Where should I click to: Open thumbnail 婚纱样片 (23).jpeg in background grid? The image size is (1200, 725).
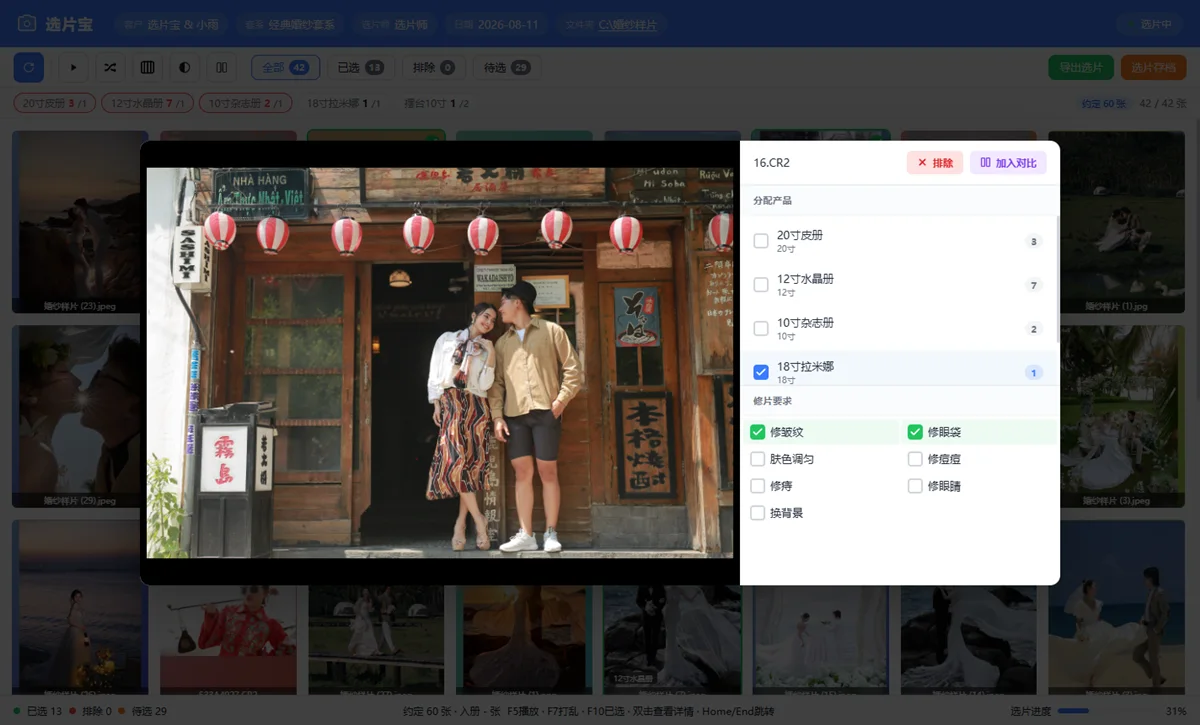80,221
